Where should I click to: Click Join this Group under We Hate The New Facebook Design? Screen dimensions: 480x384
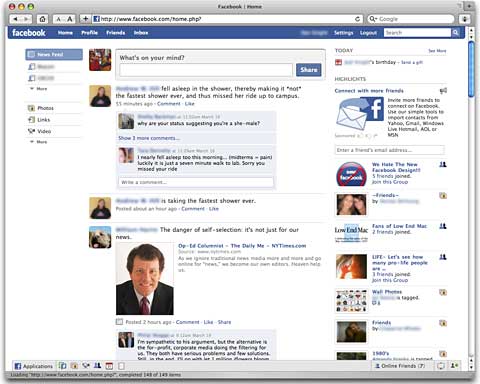[390, 182]
